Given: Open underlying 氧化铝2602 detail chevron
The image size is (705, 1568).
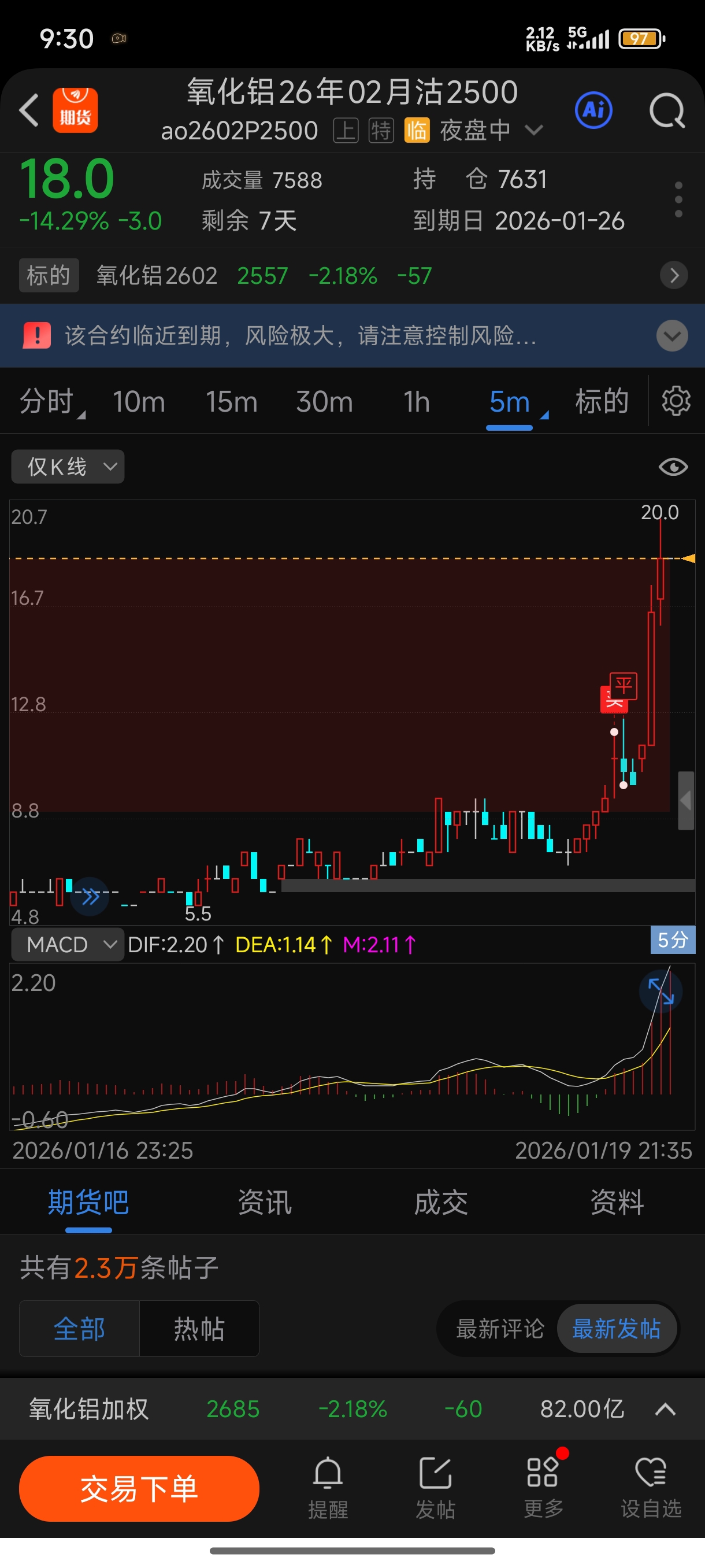Looking at the screenshot, I should [674, 275].
